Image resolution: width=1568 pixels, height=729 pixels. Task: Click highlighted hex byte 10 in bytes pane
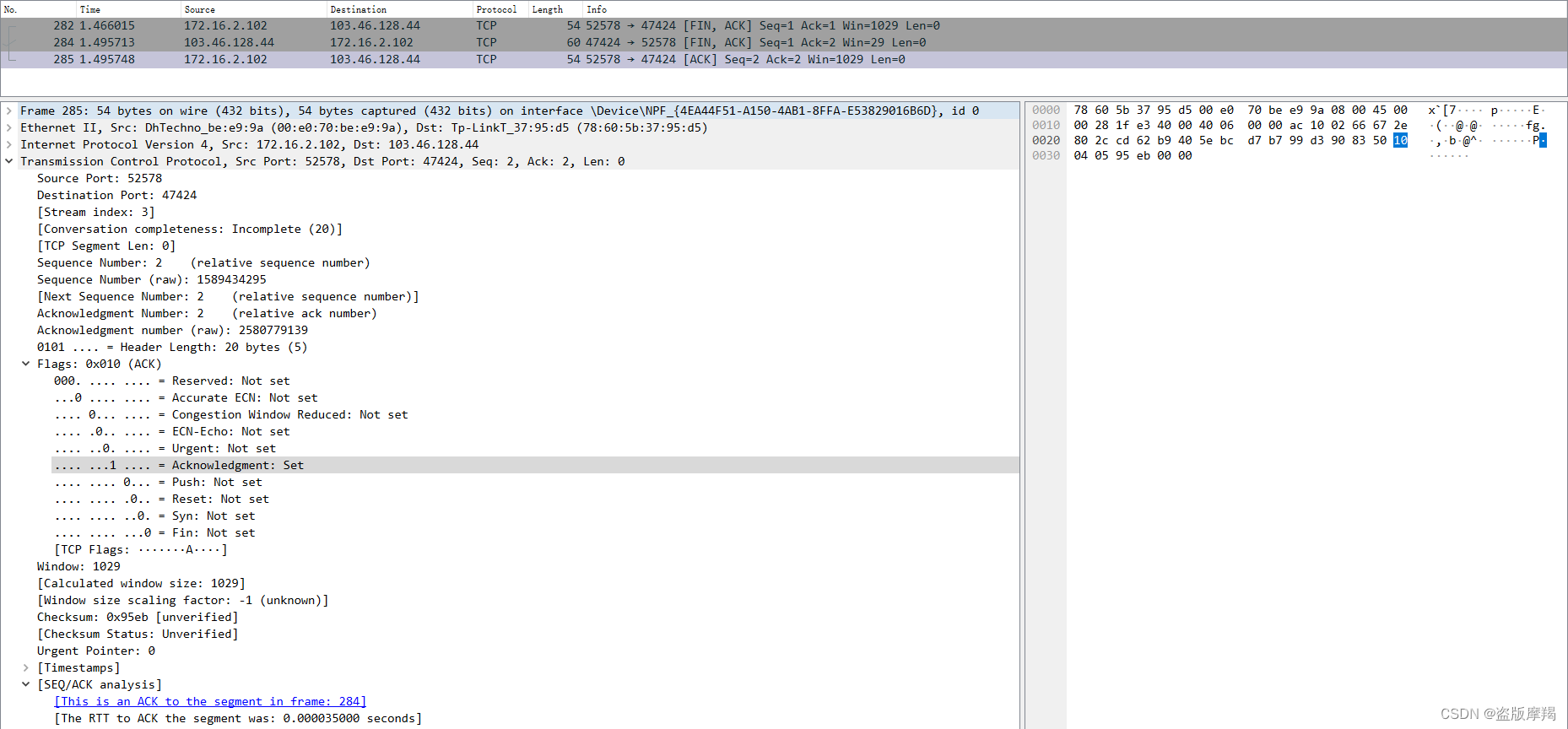click(x=1401, y=140)
